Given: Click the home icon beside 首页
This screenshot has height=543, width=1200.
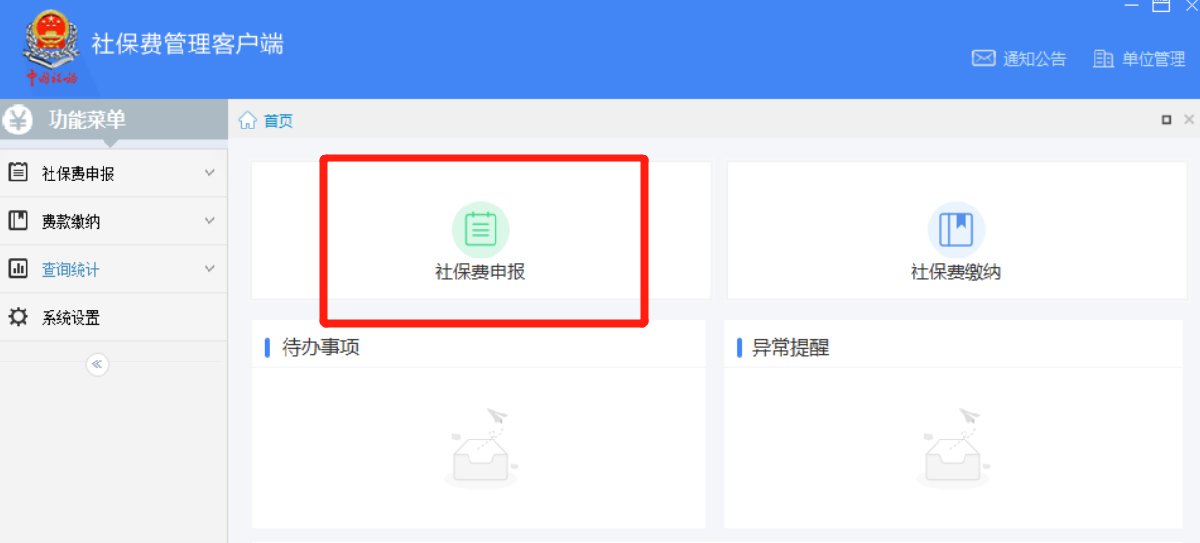Looking at the screenshot, I should click(247, 121).
